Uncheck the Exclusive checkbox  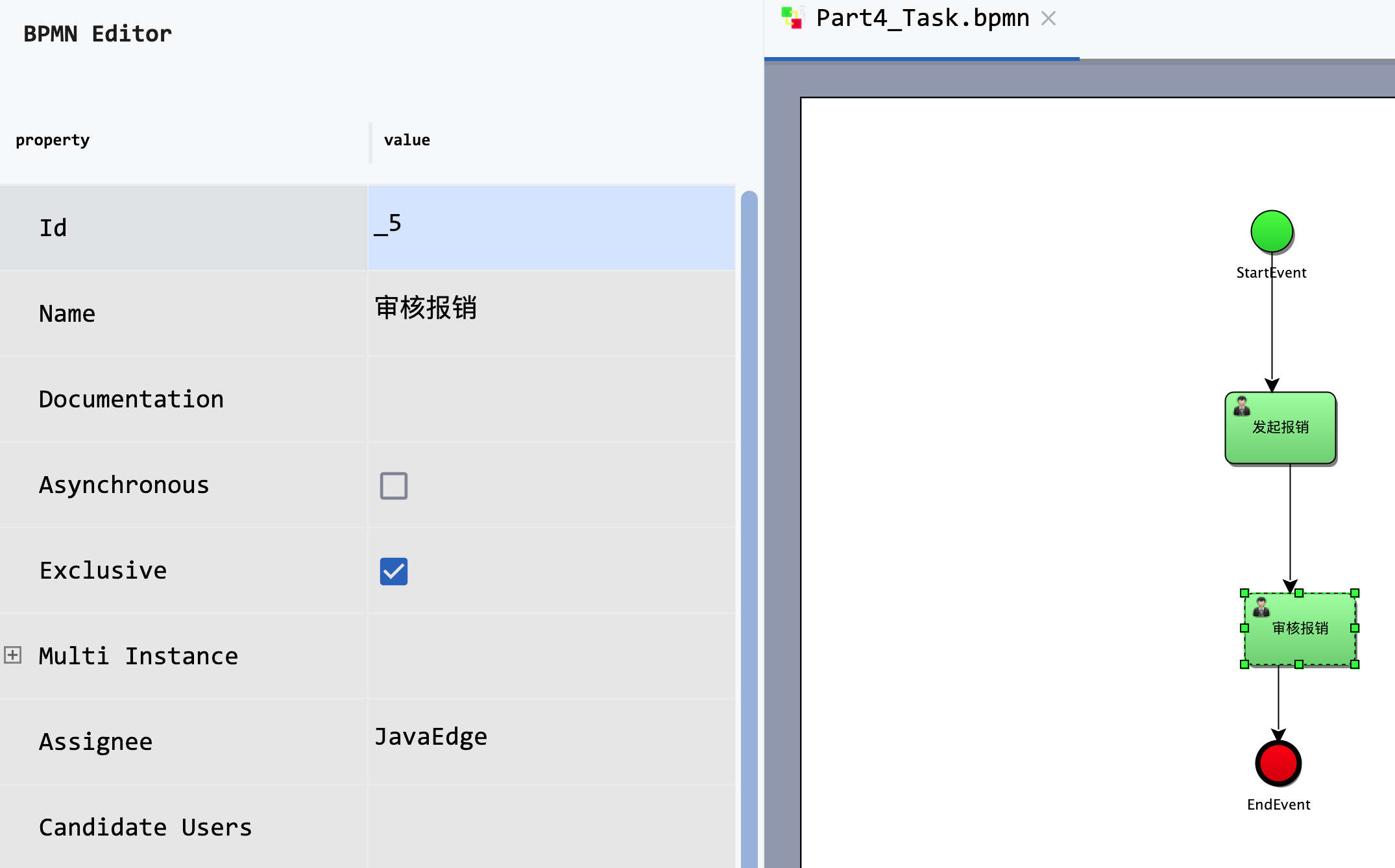(393, 572)
